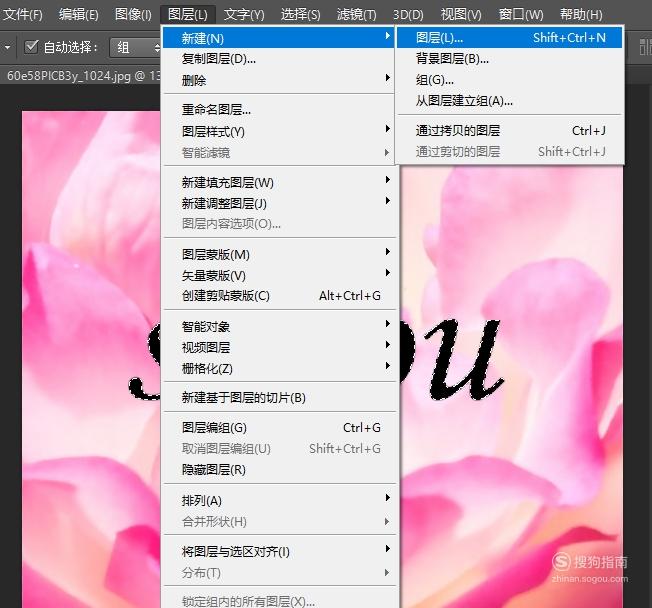The image size is (652, 608).
Task: Expand 将图层与选区对齐(I) submenu
Action: coord(278,551)
